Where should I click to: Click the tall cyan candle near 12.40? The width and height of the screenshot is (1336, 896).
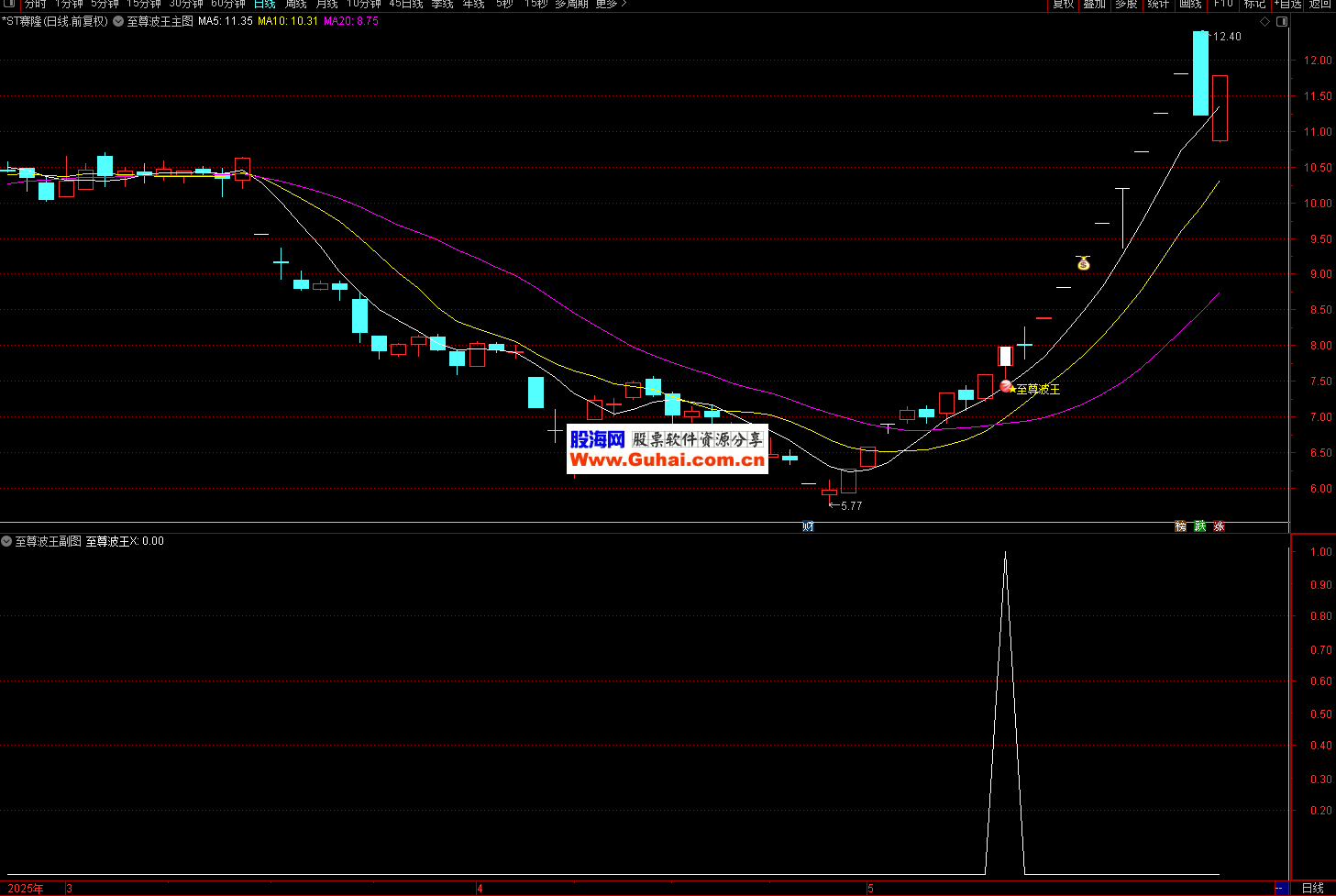[1200, 73]
